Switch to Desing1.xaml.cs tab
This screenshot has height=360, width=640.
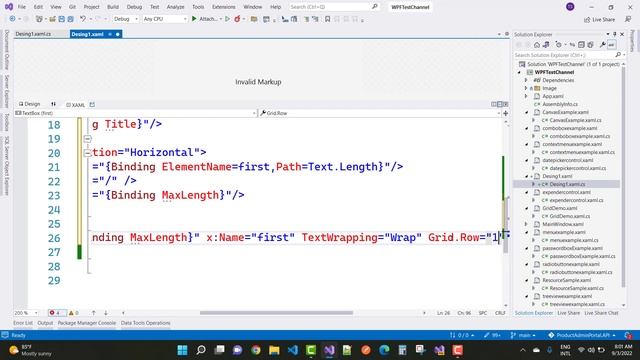33,34
